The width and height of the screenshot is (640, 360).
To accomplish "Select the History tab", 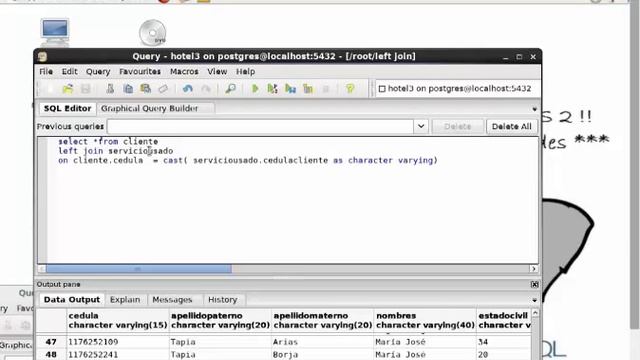I will pos(222,300).
